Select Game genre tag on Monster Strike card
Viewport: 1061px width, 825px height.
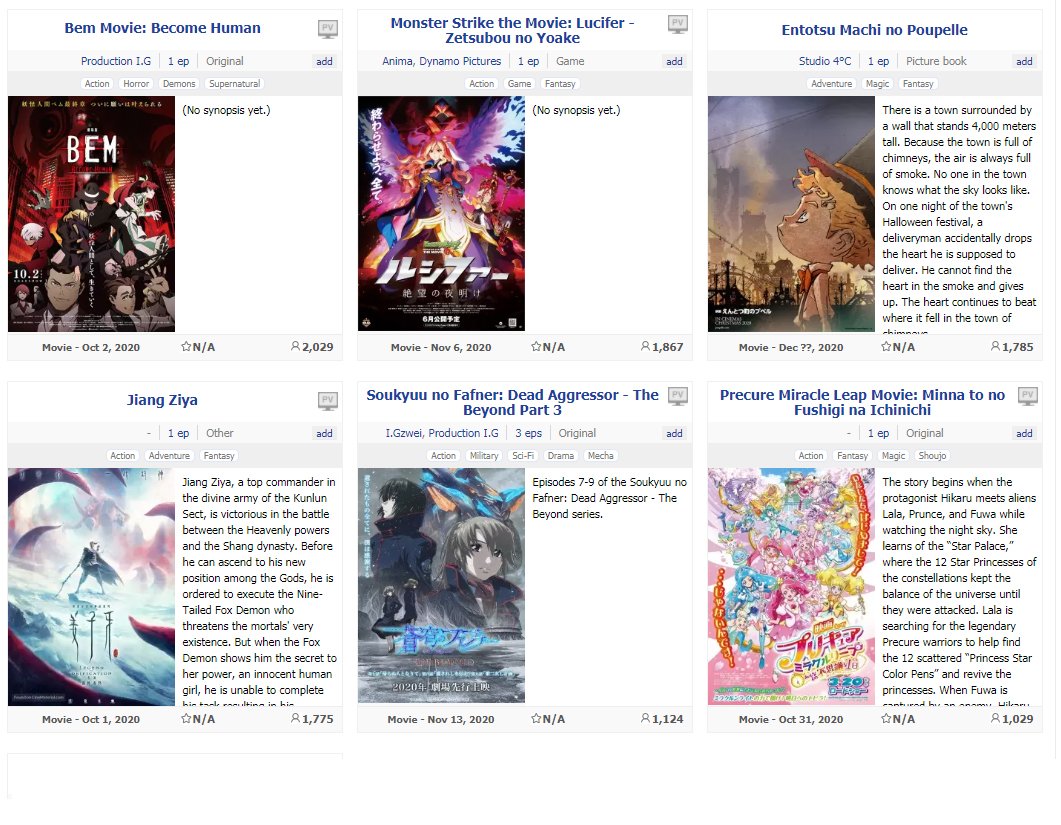click(519, 84)
